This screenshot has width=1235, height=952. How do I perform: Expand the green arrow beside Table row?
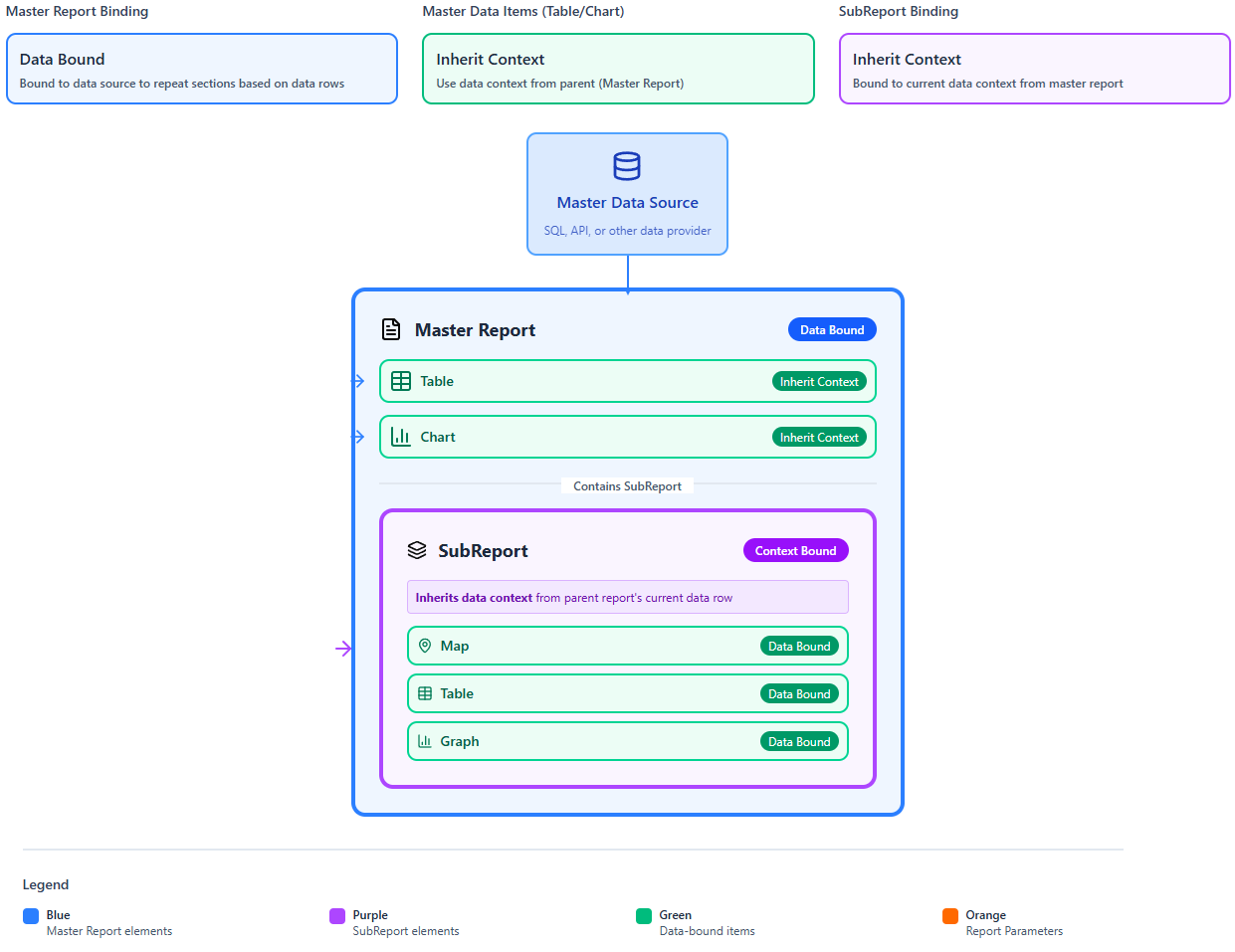tap(358, 381)
